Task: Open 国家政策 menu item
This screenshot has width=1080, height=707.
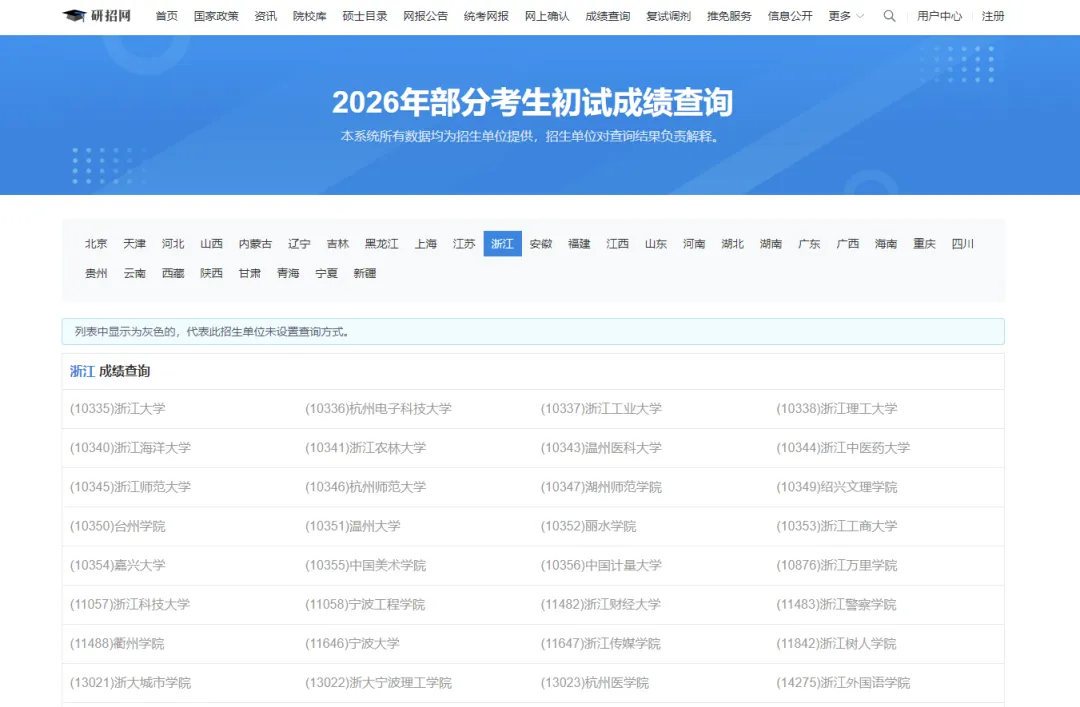Action: [216, 16]
